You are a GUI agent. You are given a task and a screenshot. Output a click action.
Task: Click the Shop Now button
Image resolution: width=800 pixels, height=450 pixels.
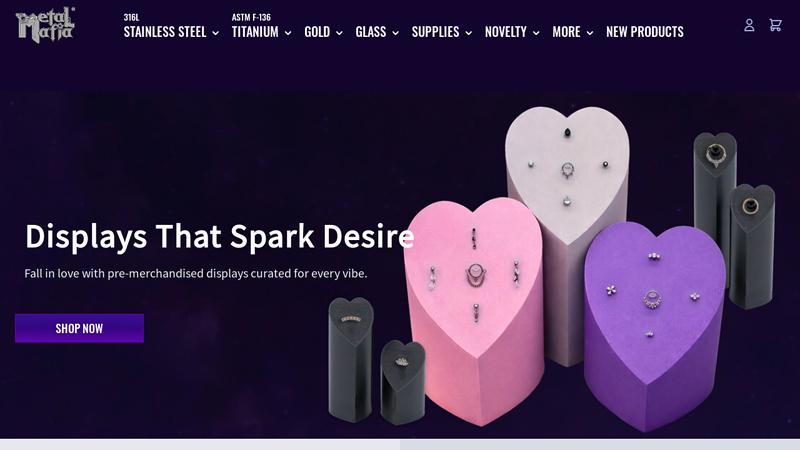tap(79, 328)
